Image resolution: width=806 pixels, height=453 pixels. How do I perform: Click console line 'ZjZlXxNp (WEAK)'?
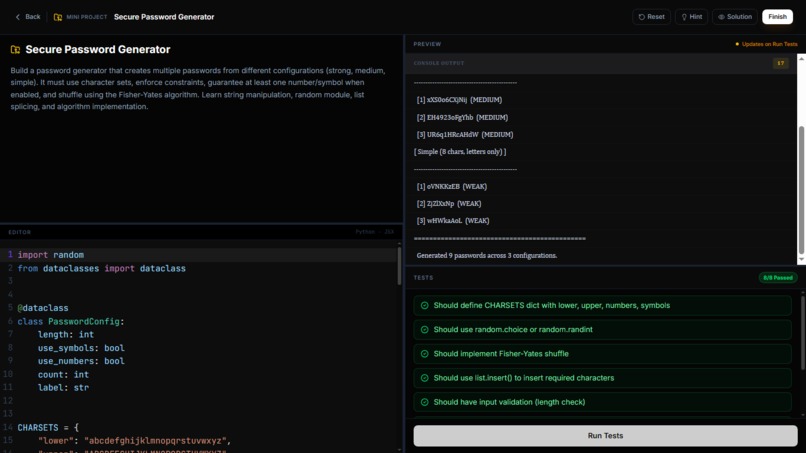pyautogui.click(x=449, y=204)
